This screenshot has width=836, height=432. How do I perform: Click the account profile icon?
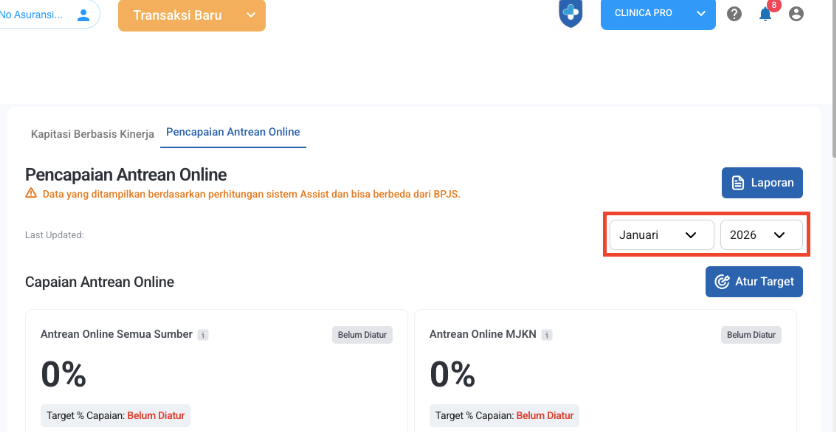pyautogui.click(x=796, y=14)
